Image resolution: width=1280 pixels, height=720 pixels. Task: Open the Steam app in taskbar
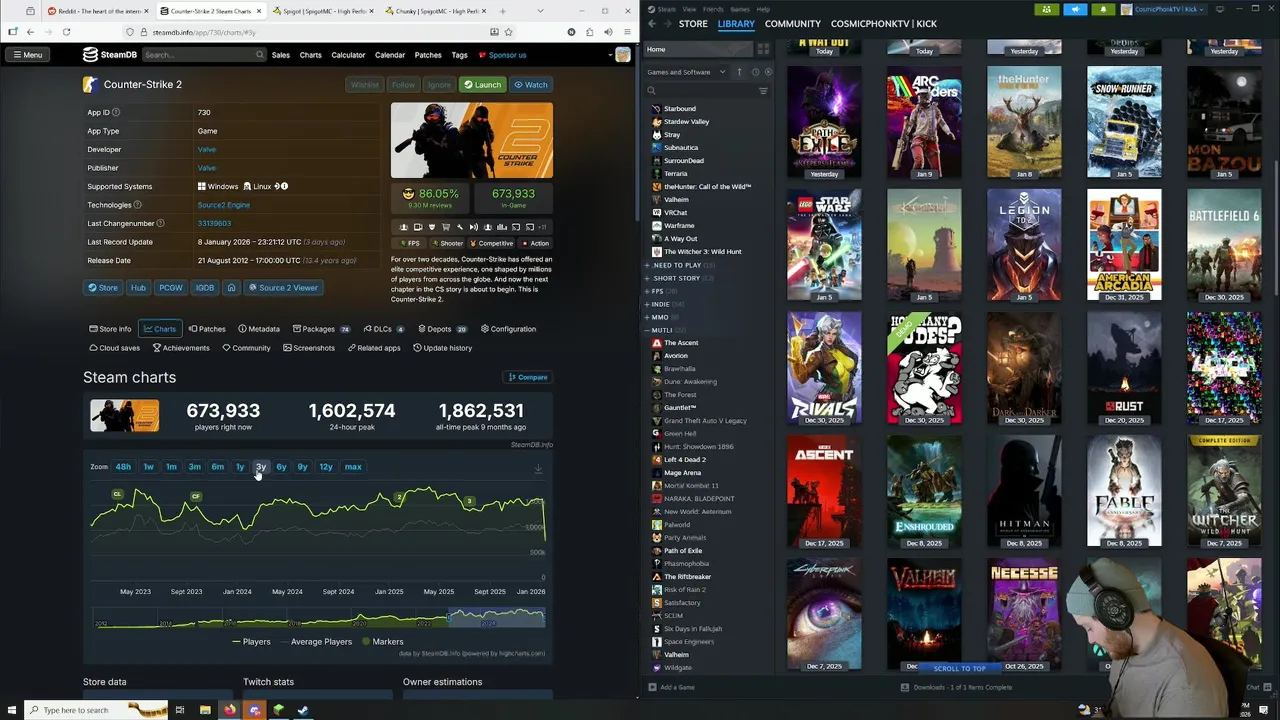pos(303,710)
